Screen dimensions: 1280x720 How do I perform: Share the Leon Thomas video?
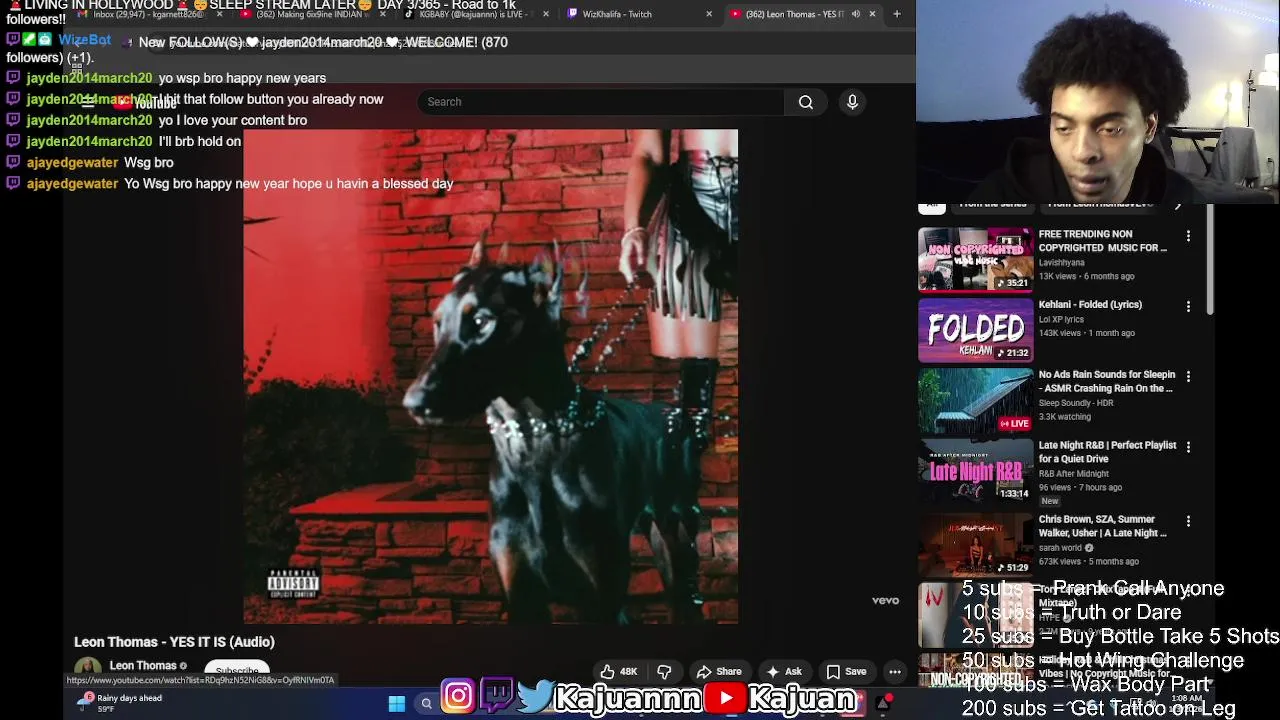[718, 672]
